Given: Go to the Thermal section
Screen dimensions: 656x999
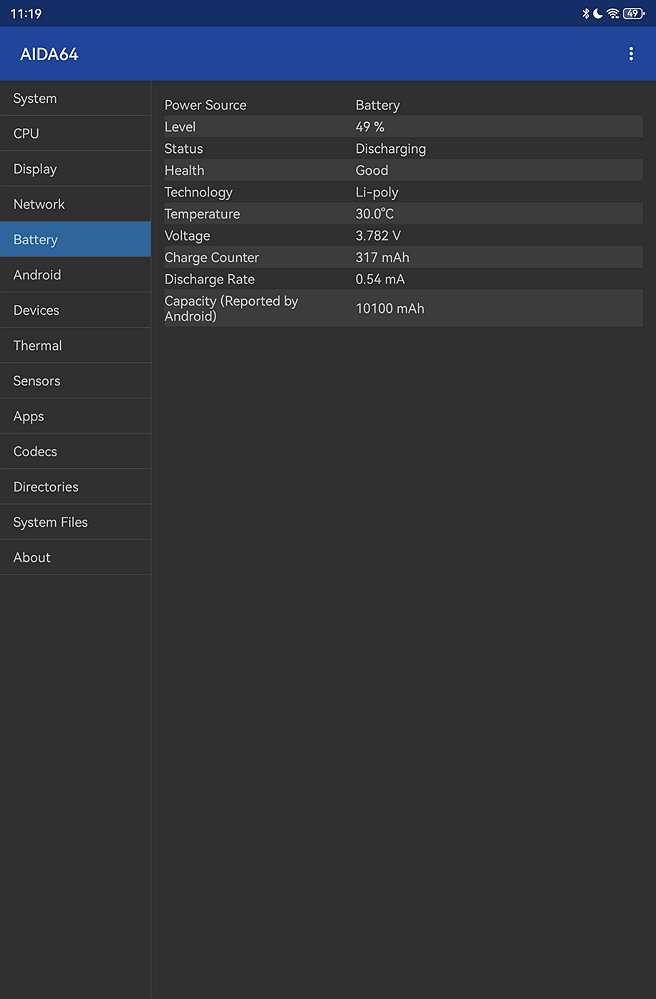Looking at the screenshot, I should click(75, 345).
